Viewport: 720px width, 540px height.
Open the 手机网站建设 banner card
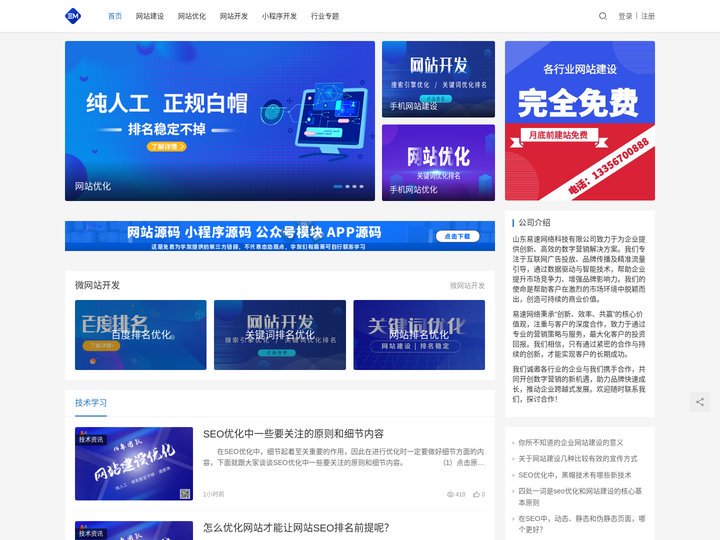(439, 79)
